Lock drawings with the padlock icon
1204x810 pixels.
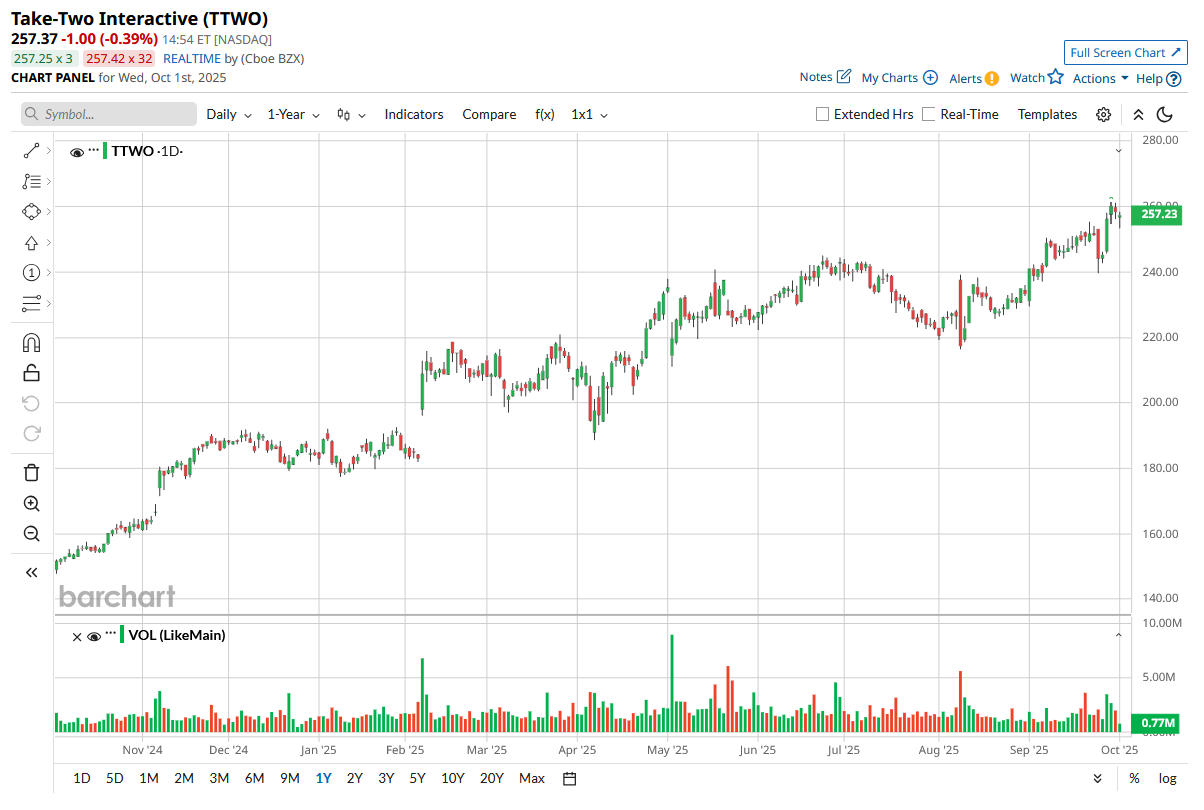[x=31, y=373]
